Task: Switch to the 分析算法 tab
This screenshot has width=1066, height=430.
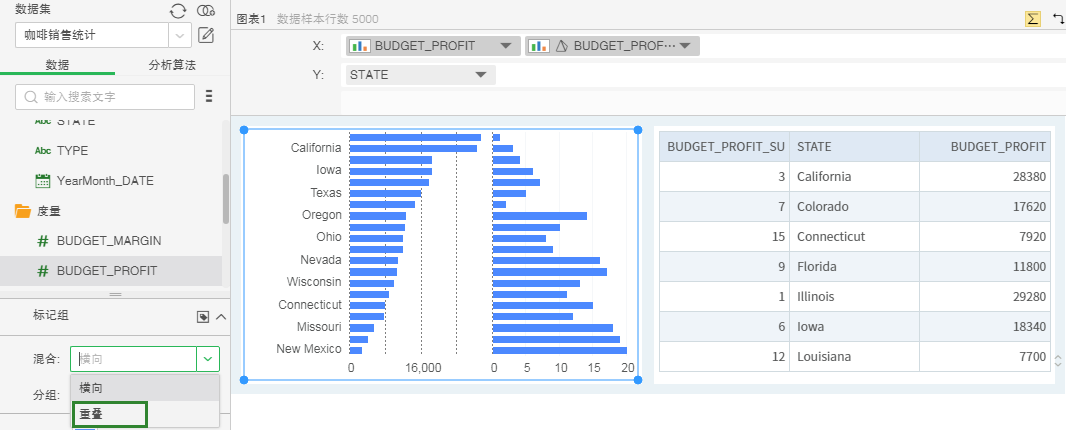Action: point(172,65)
